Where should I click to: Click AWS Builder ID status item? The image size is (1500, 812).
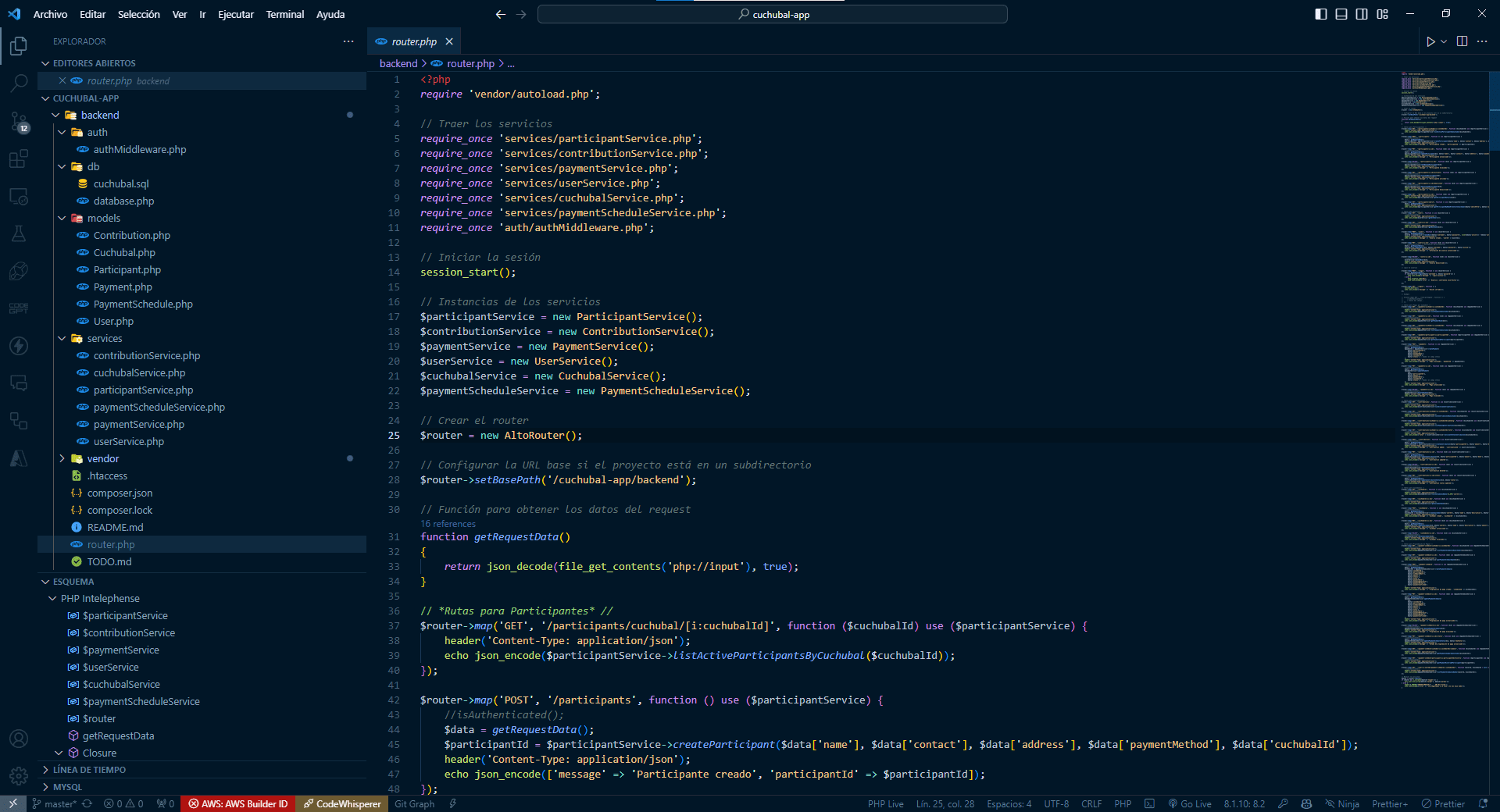237,803
